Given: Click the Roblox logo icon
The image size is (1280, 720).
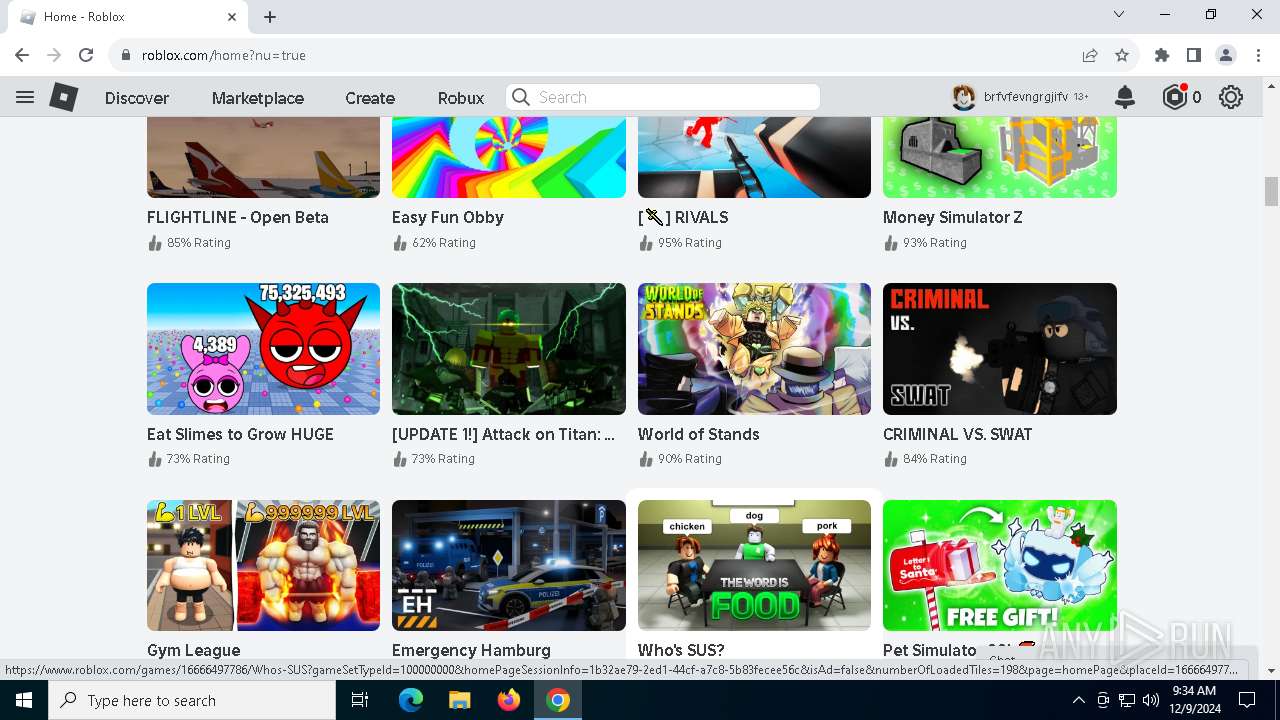Looking at the screenshot, I should point(64,97).
